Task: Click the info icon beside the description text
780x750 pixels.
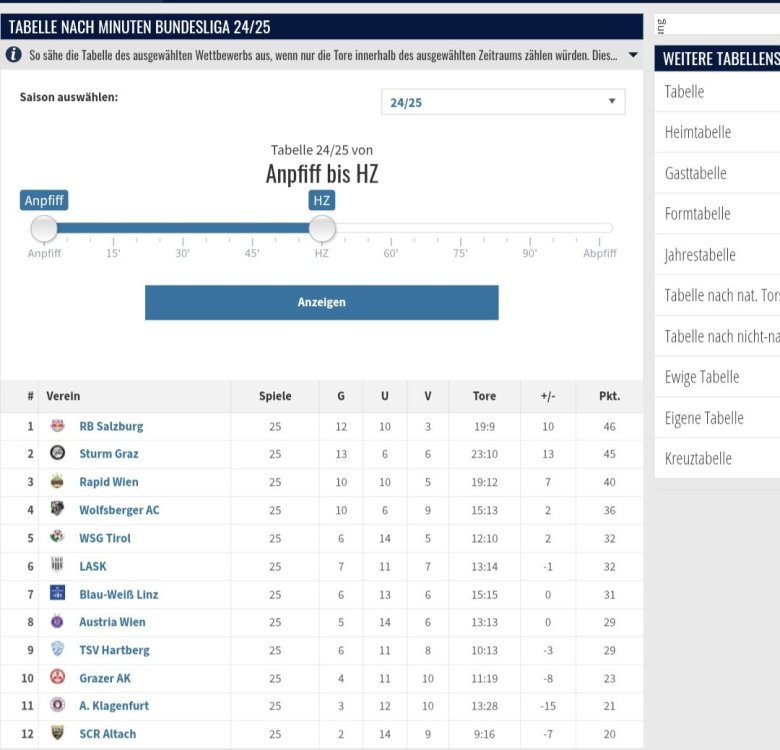Action: point(14,55)
